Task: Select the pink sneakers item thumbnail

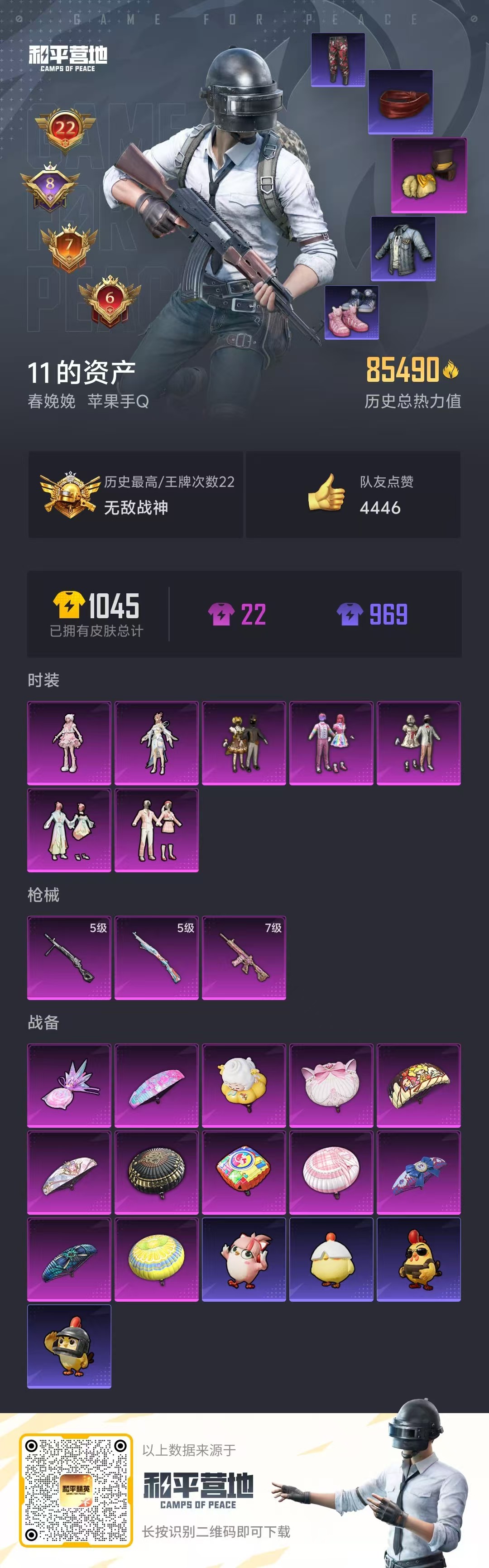Action: (351, 312)
